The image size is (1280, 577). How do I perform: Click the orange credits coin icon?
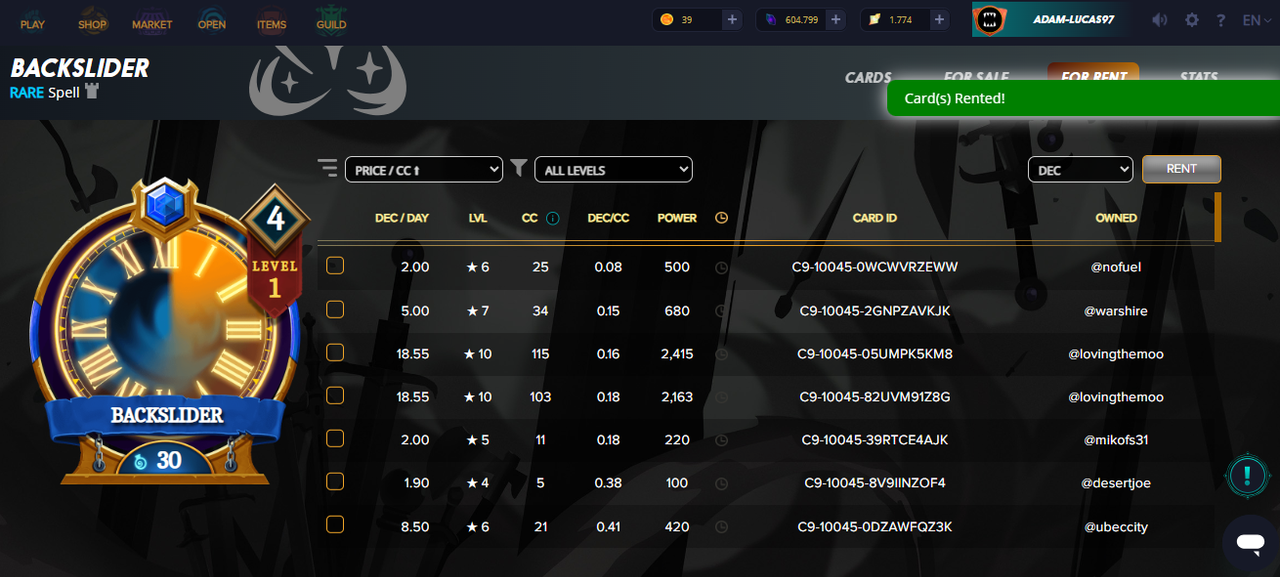tap(667, 20)
